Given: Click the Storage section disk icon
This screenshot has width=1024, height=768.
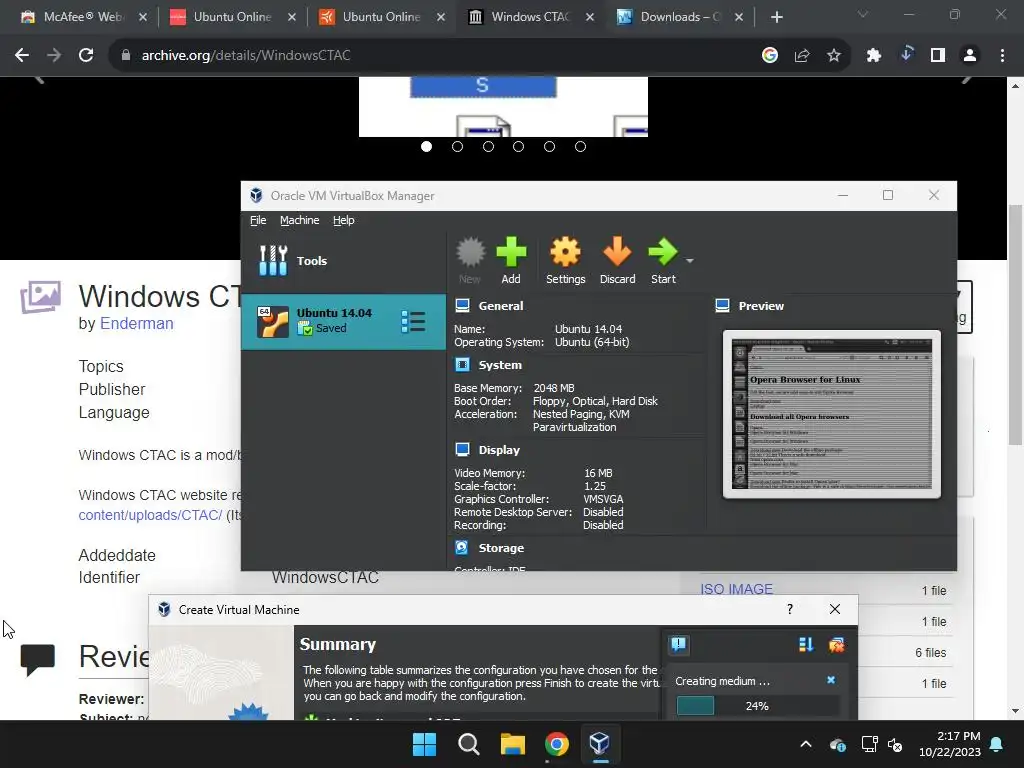Looking at the screenshot, I should pos(462,547).
